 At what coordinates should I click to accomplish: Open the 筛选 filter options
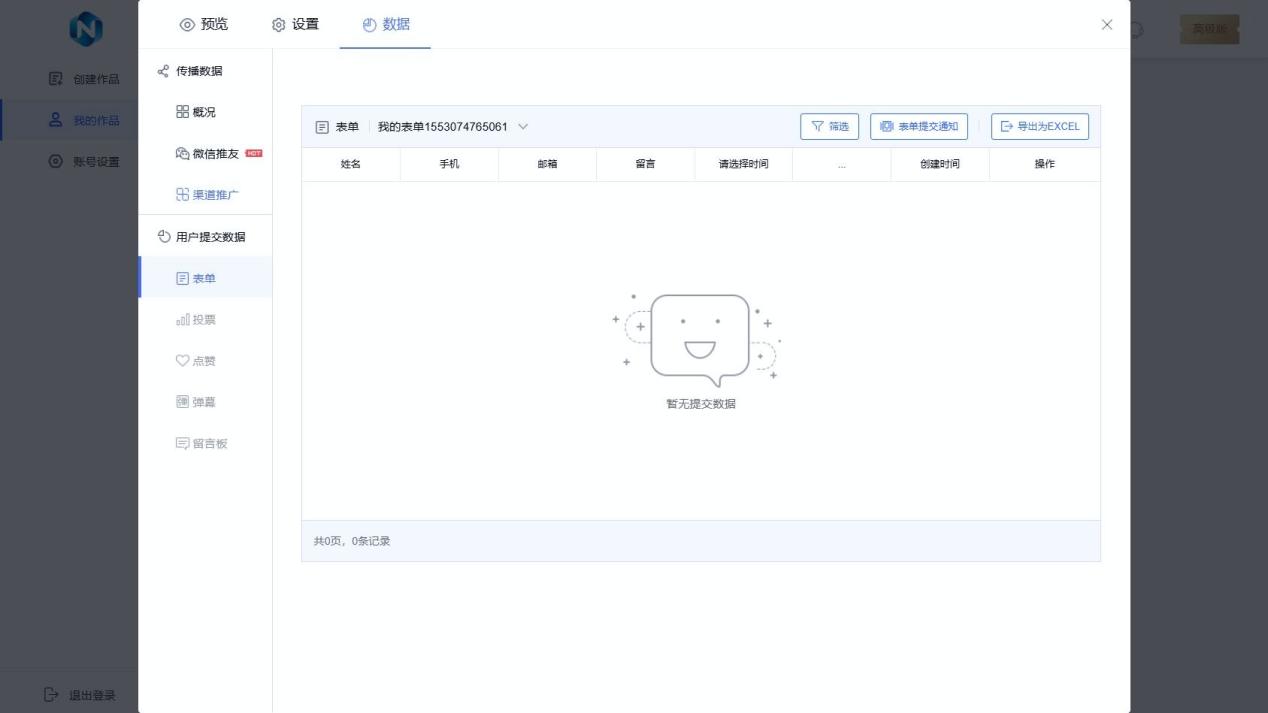tap(829, 126)
